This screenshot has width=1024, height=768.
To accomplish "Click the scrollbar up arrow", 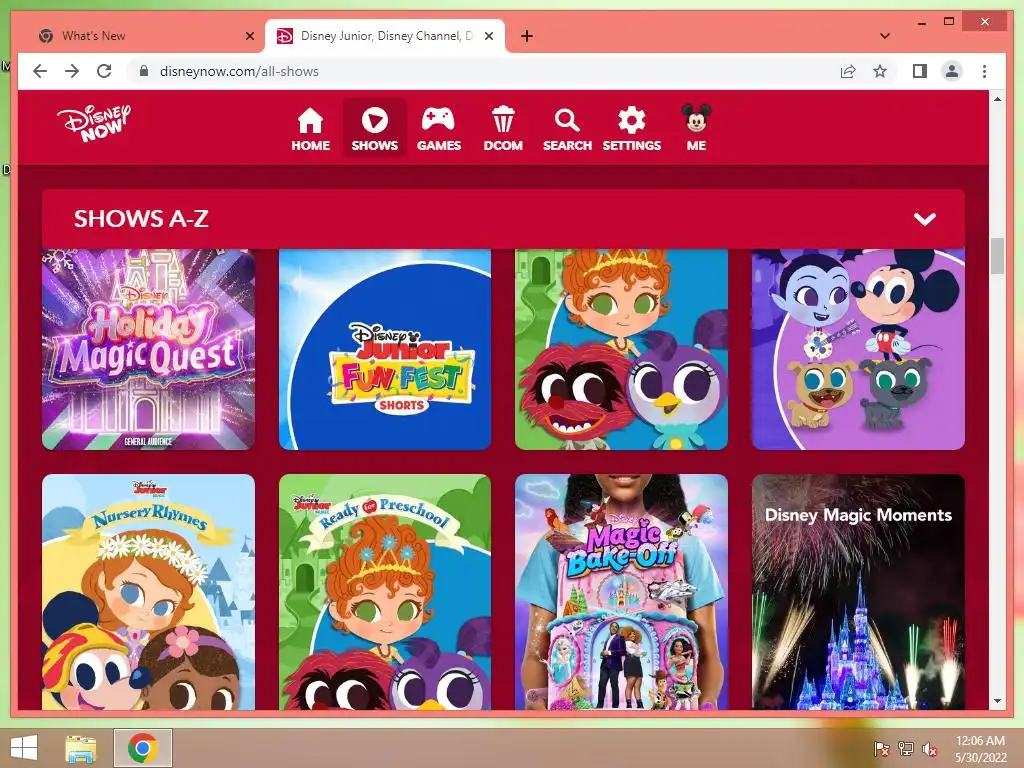I will [x=997, y=99].
